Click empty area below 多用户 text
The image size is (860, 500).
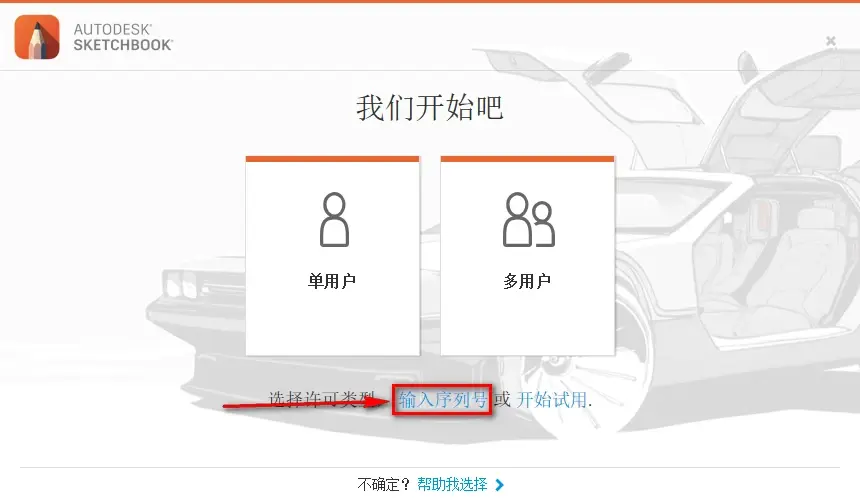tap(528, 323)
